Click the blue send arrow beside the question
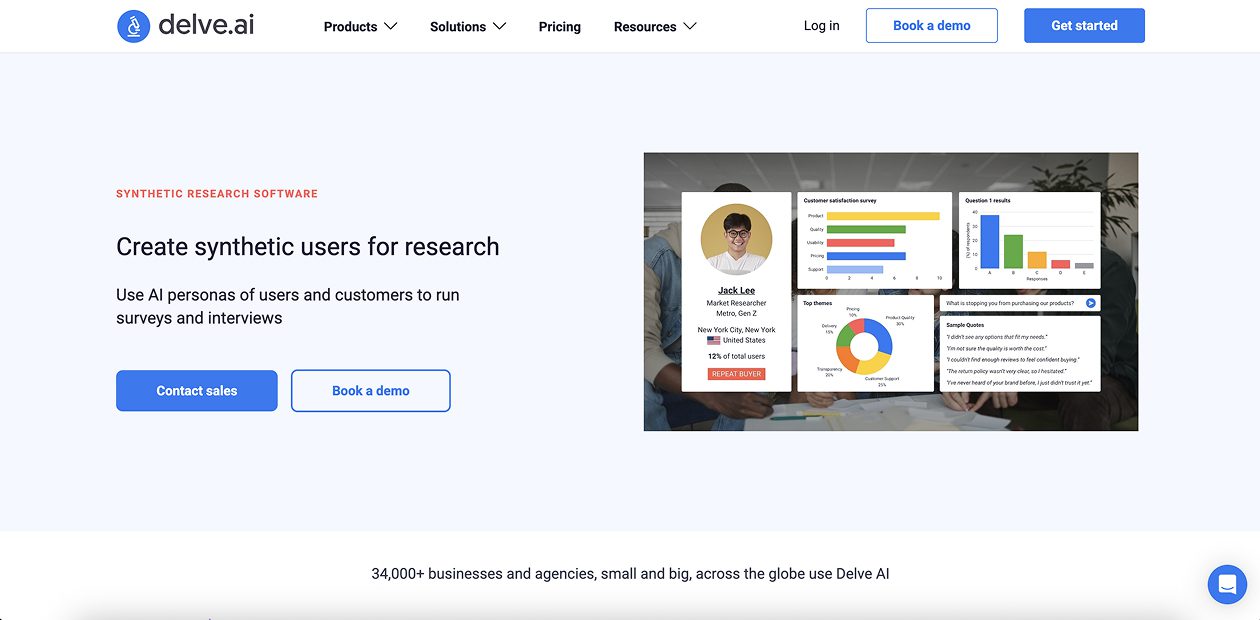Image resolution: width=1260 pixels, height=620 pixels. click(1091, 303)
